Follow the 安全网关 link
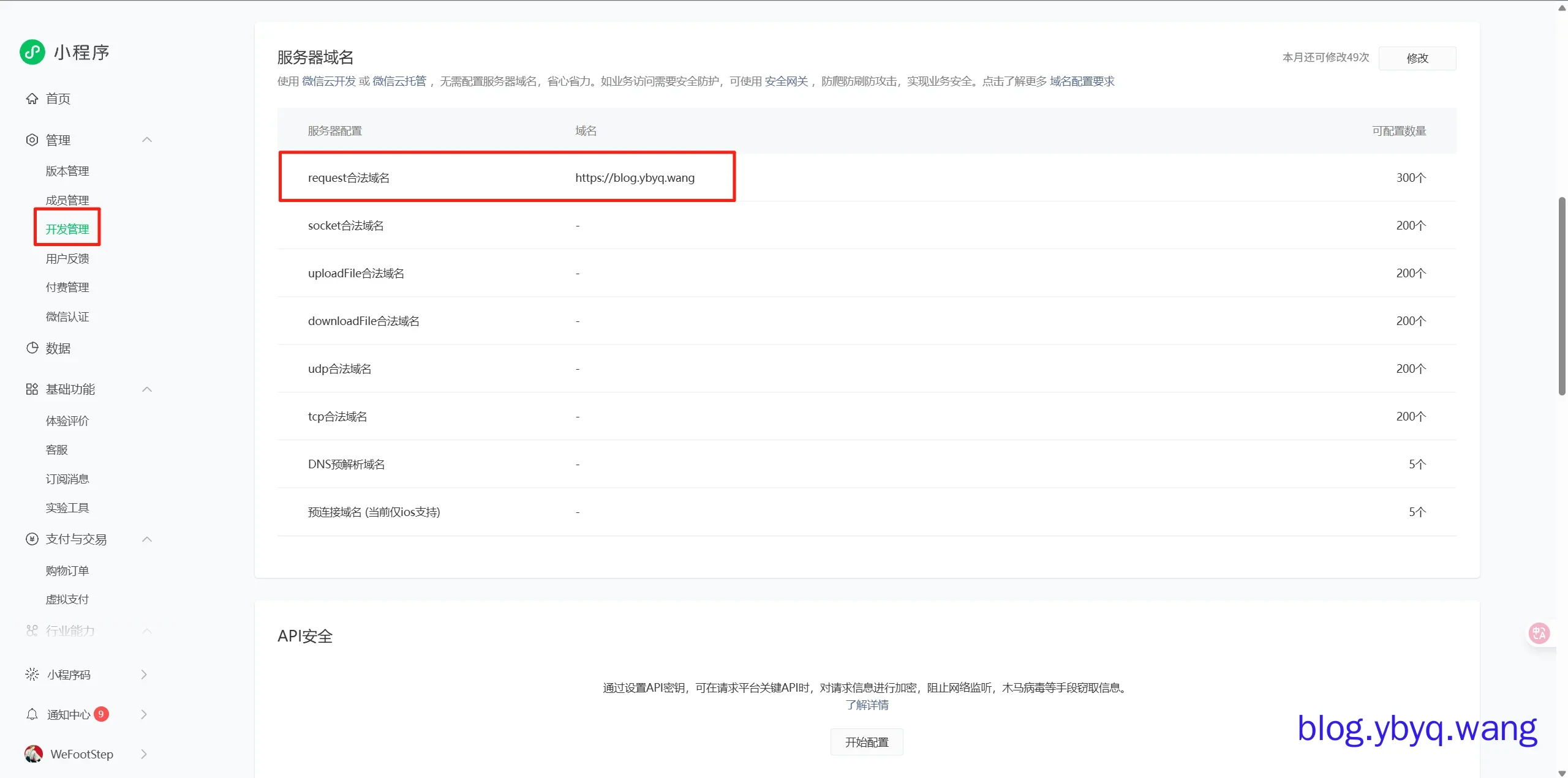Image resolution: width=1568 pixels, height=778 pixels. tap(786, 81)
